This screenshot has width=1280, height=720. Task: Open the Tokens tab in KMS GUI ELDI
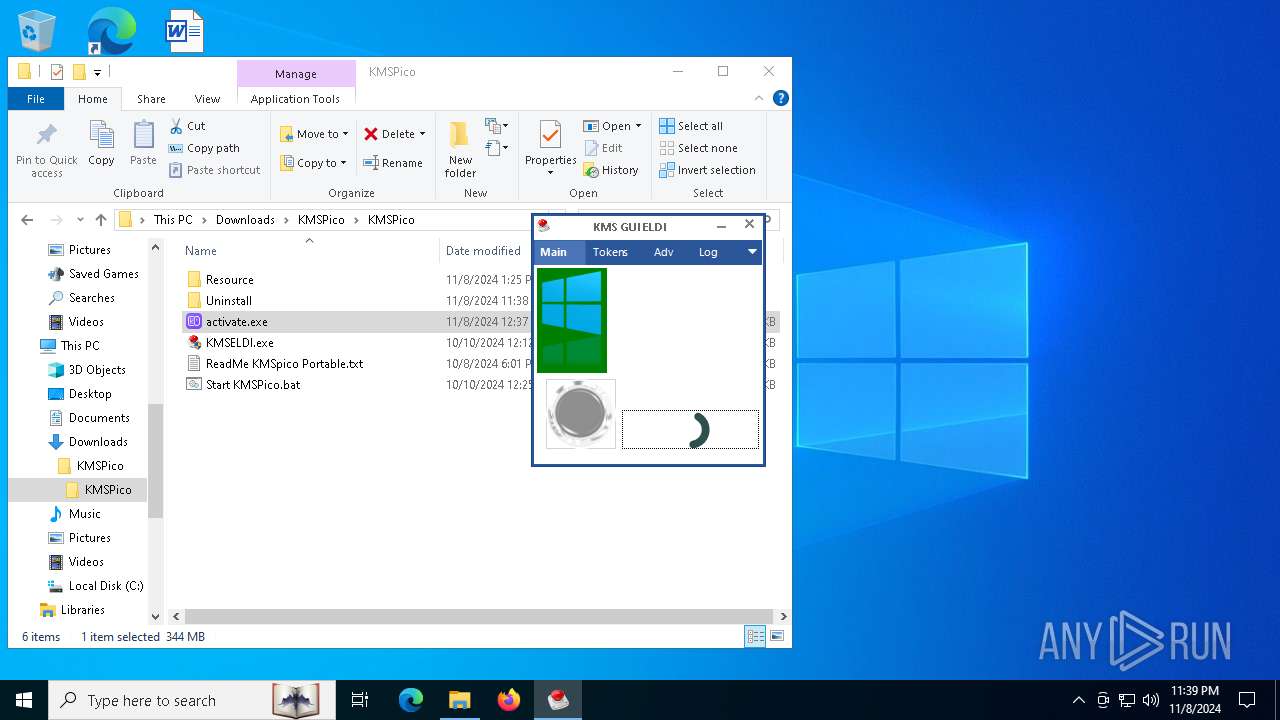610,252
